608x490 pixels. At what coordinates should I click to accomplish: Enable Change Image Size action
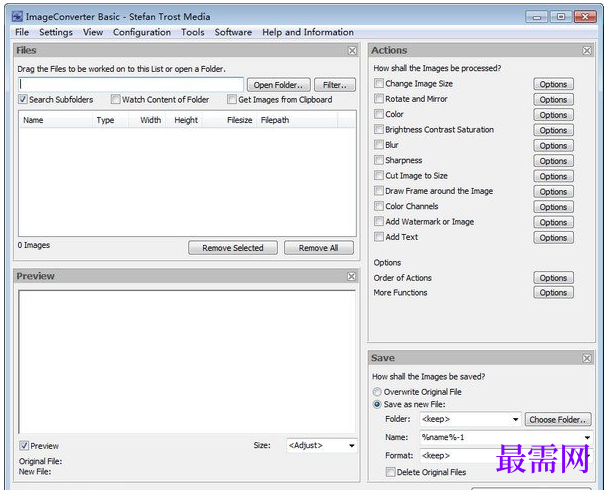coord(379,83)
